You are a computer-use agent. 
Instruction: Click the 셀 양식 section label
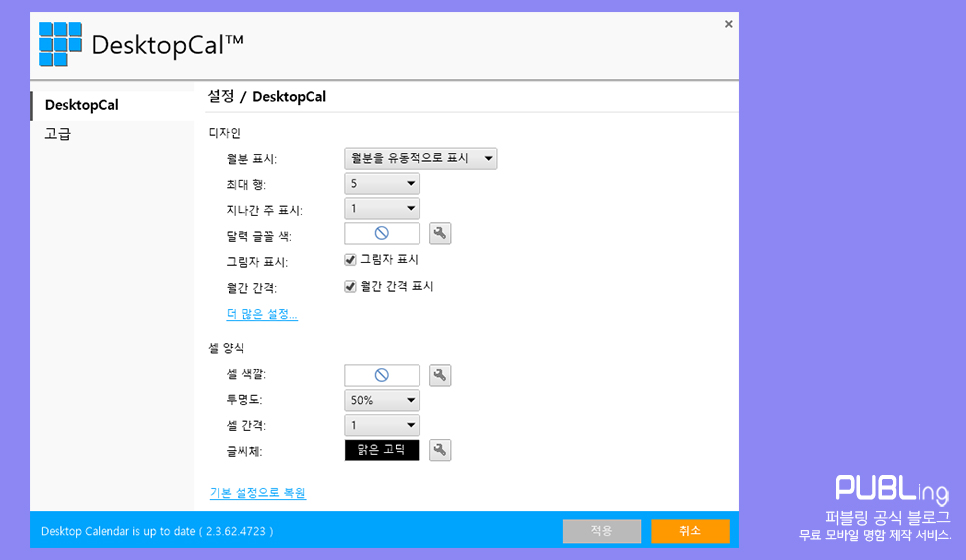226,349
